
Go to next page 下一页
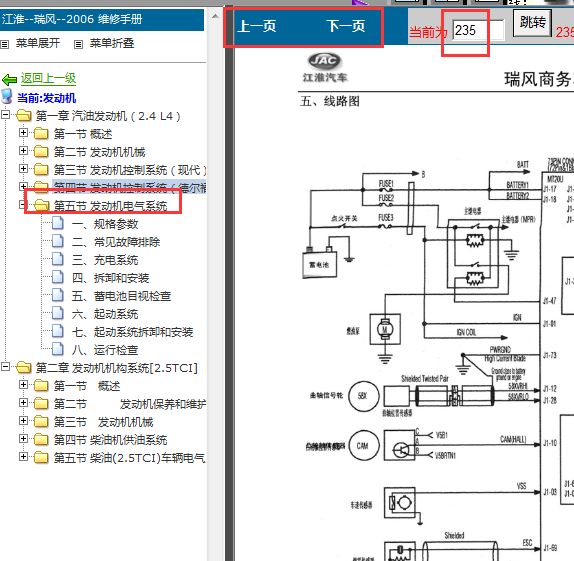click(x=346, y=26)
